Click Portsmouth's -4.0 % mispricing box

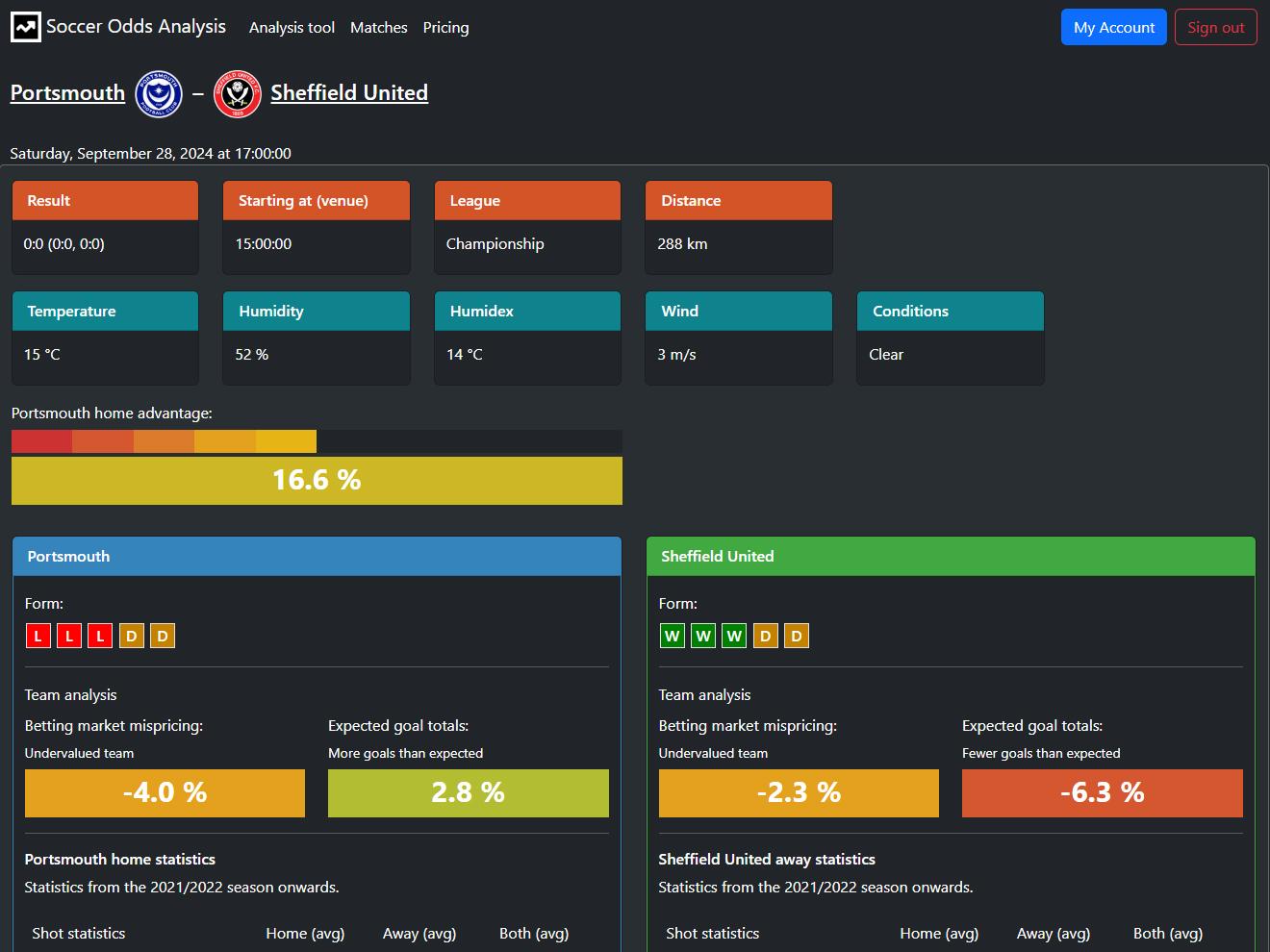(165, 793)
